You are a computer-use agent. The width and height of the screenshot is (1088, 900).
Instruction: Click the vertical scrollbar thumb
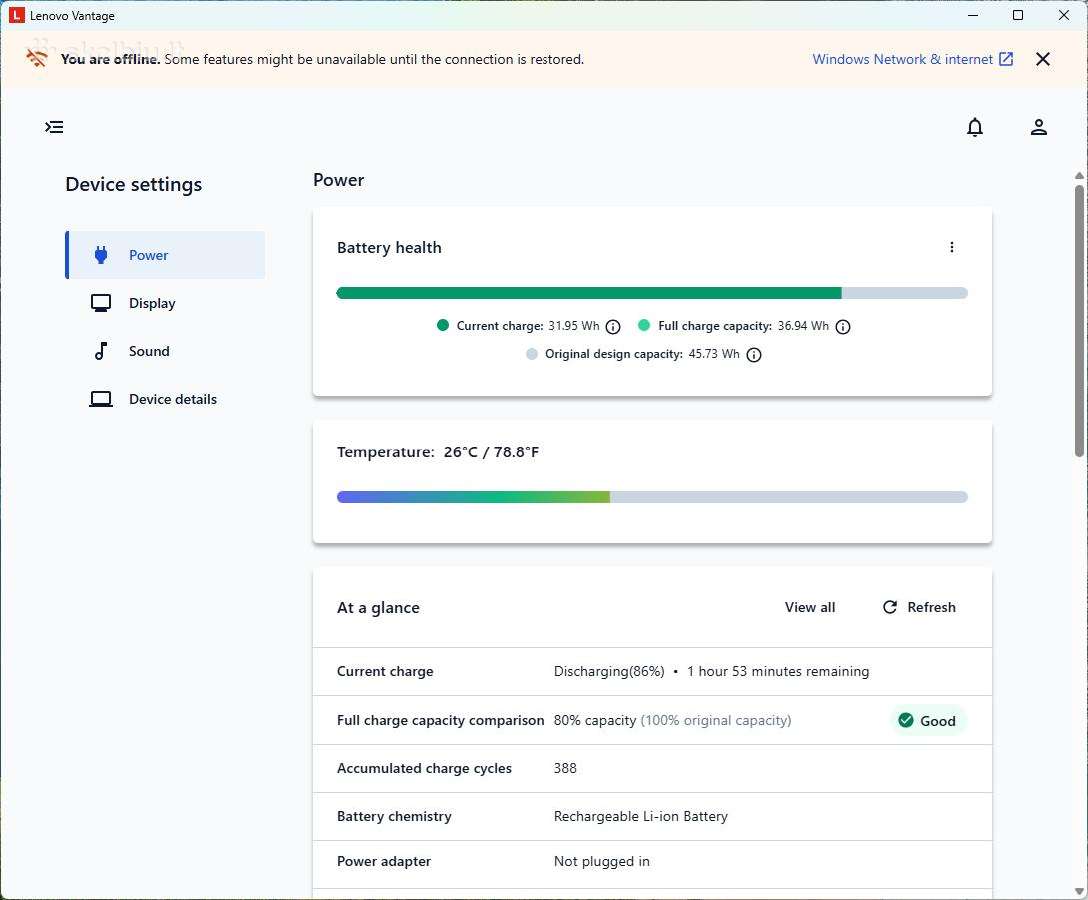click(x=1080, y=321)
